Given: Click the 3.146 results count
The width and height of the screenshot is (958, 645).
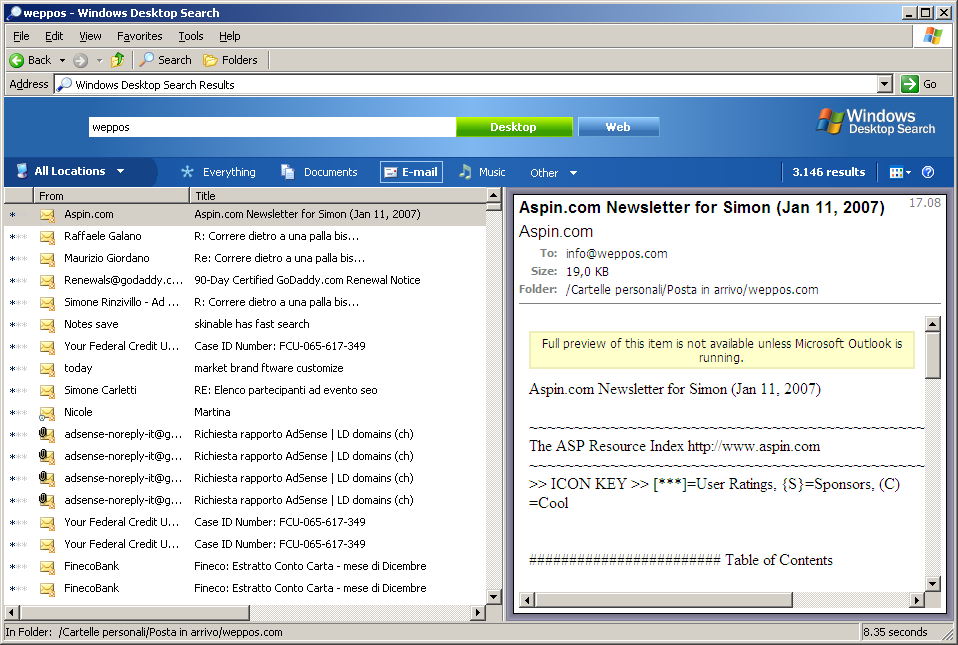Looking at the screenshot, I should click(828, 172).
